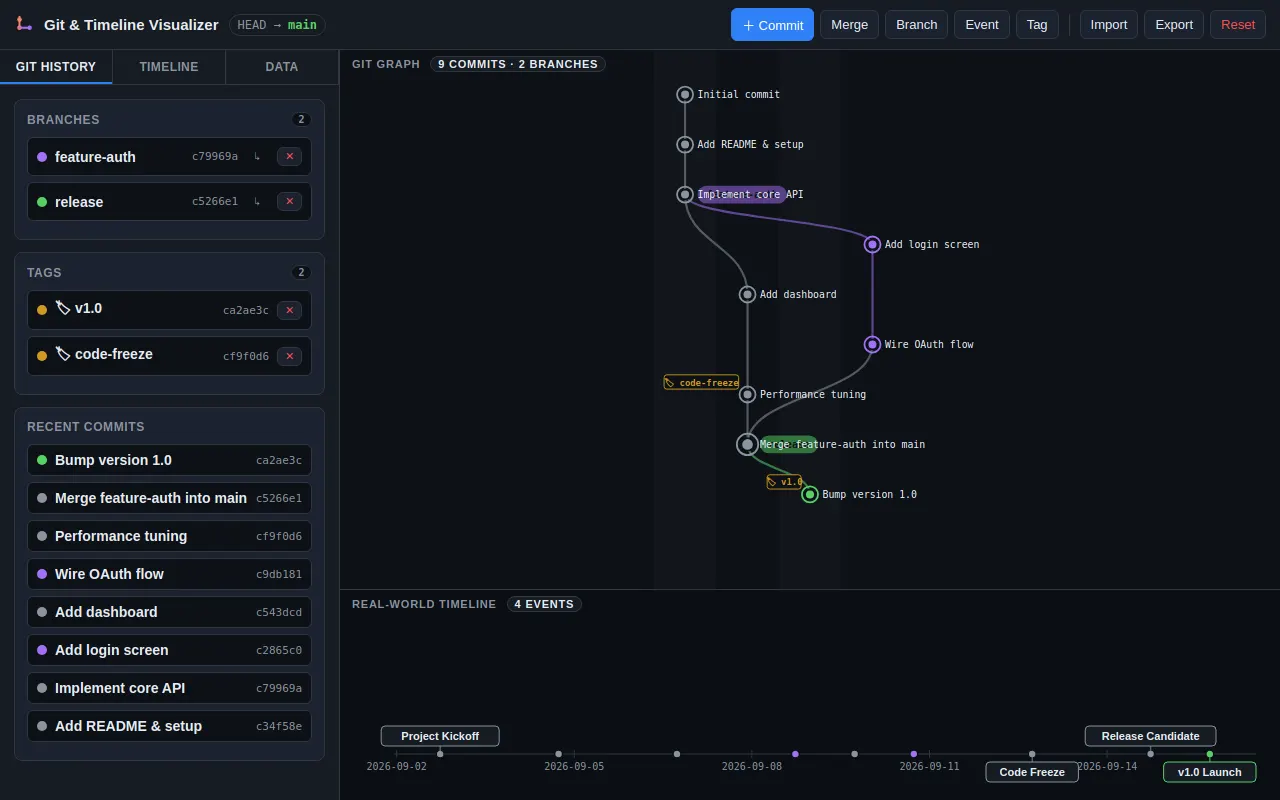Remove the code-freeze tag from Tags list
The width and height of the screenshot is (1280, 800).
[x=289, y=356]
